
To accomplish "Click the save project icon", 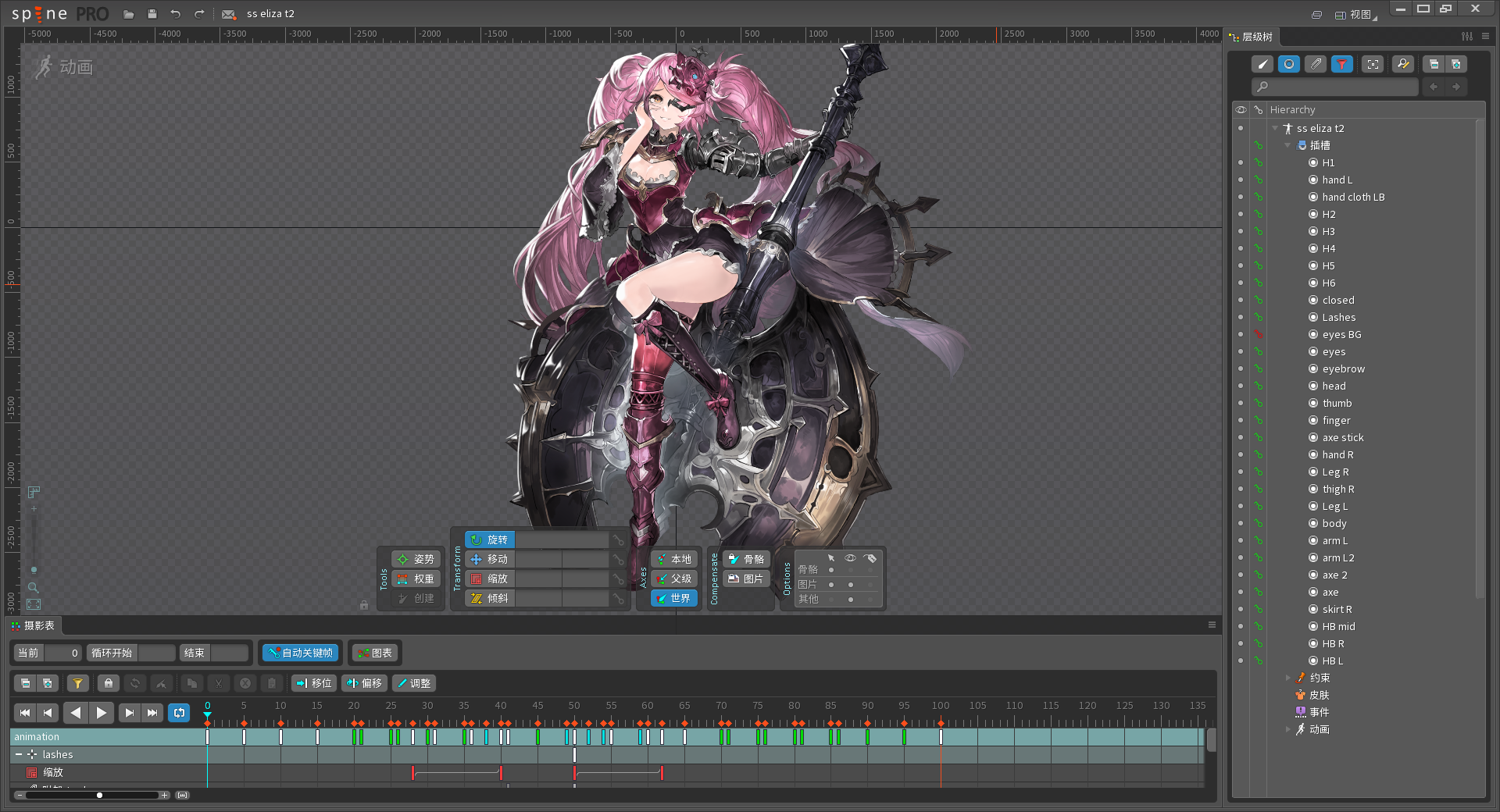I will pos(152,14).
